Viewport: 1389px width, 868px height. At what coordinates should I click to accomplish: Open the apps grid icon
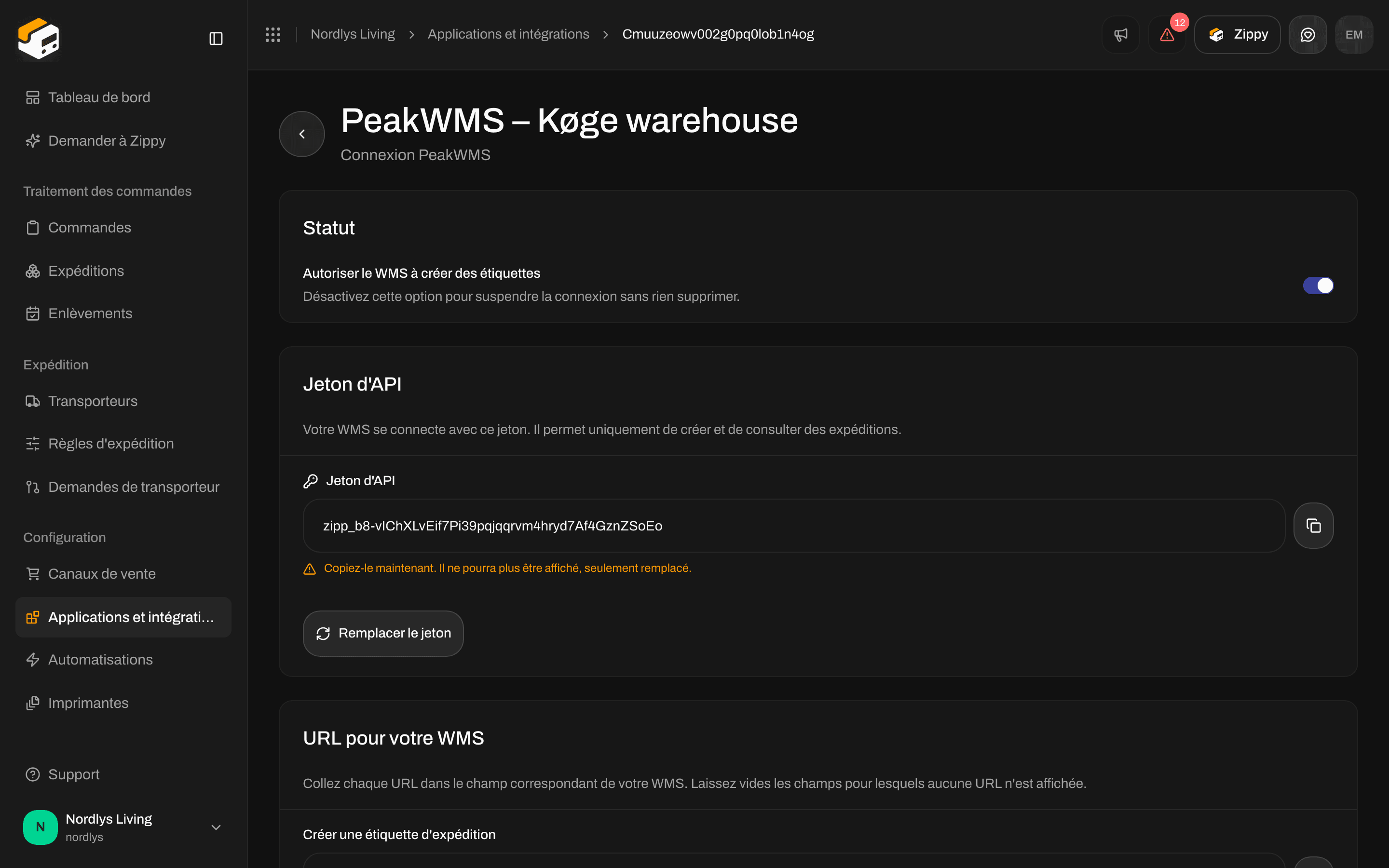point(272,34)
